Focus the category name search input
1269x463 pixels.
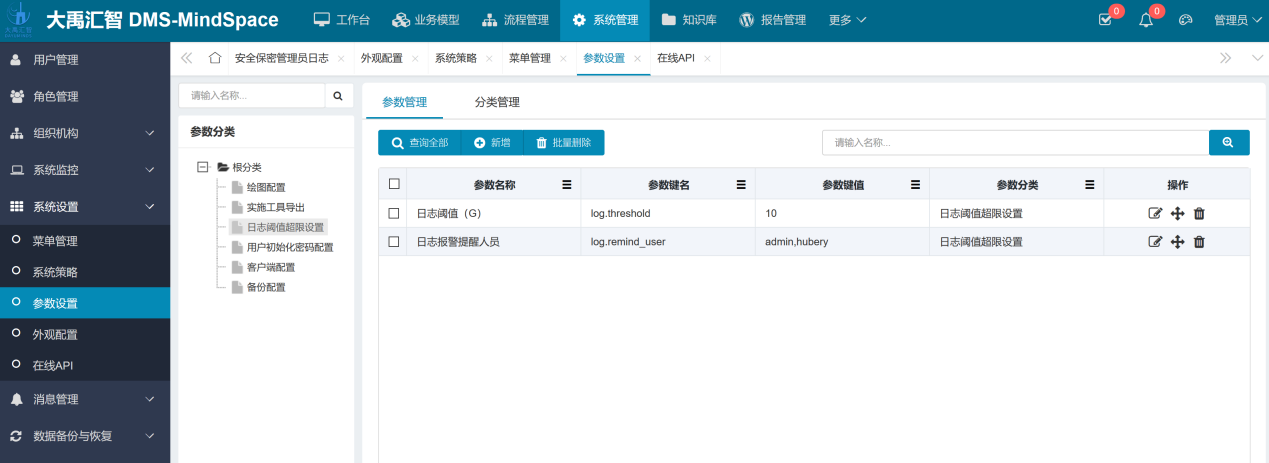pos(252,96)
